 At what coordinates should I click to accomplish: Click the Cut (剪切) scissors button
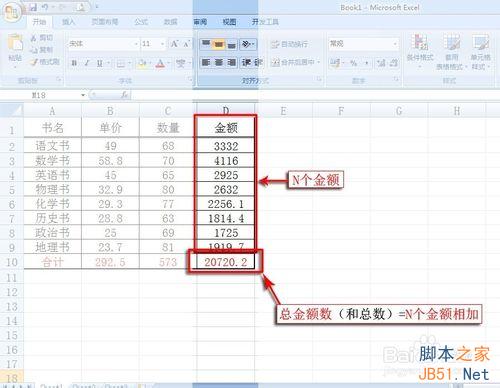click(x=42, y=38)
